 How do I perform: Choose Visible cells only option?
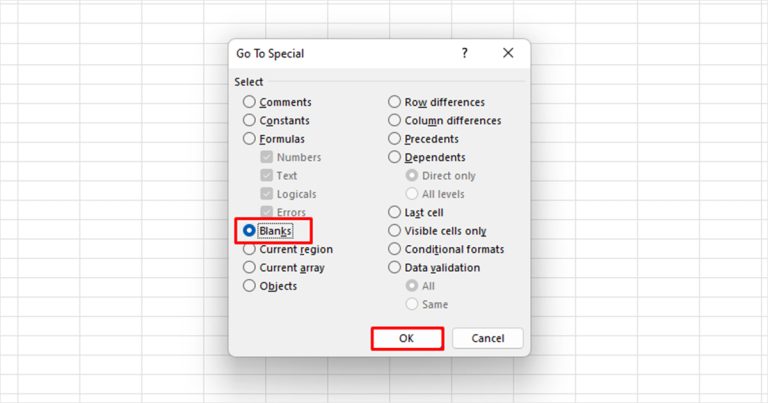[395, 231]
